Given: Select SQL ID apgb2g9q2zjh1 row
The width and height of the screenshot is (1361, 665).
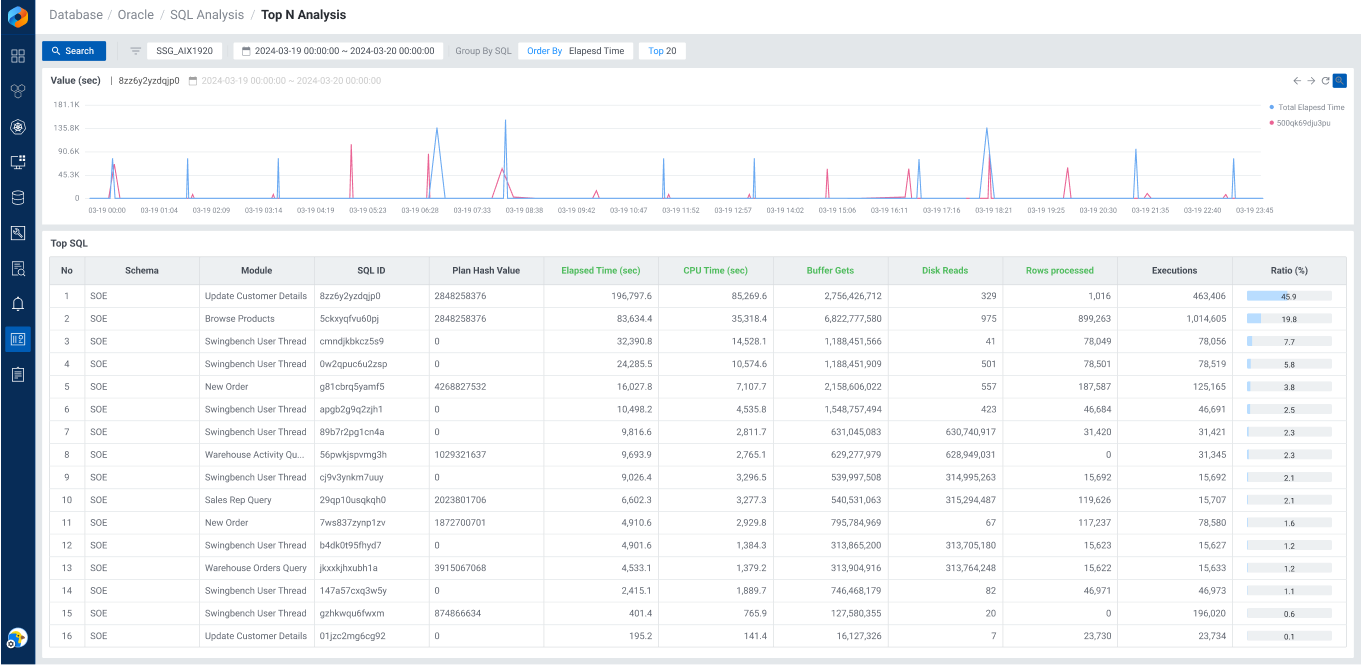Looking at the screenshot, I should [697, 409].
